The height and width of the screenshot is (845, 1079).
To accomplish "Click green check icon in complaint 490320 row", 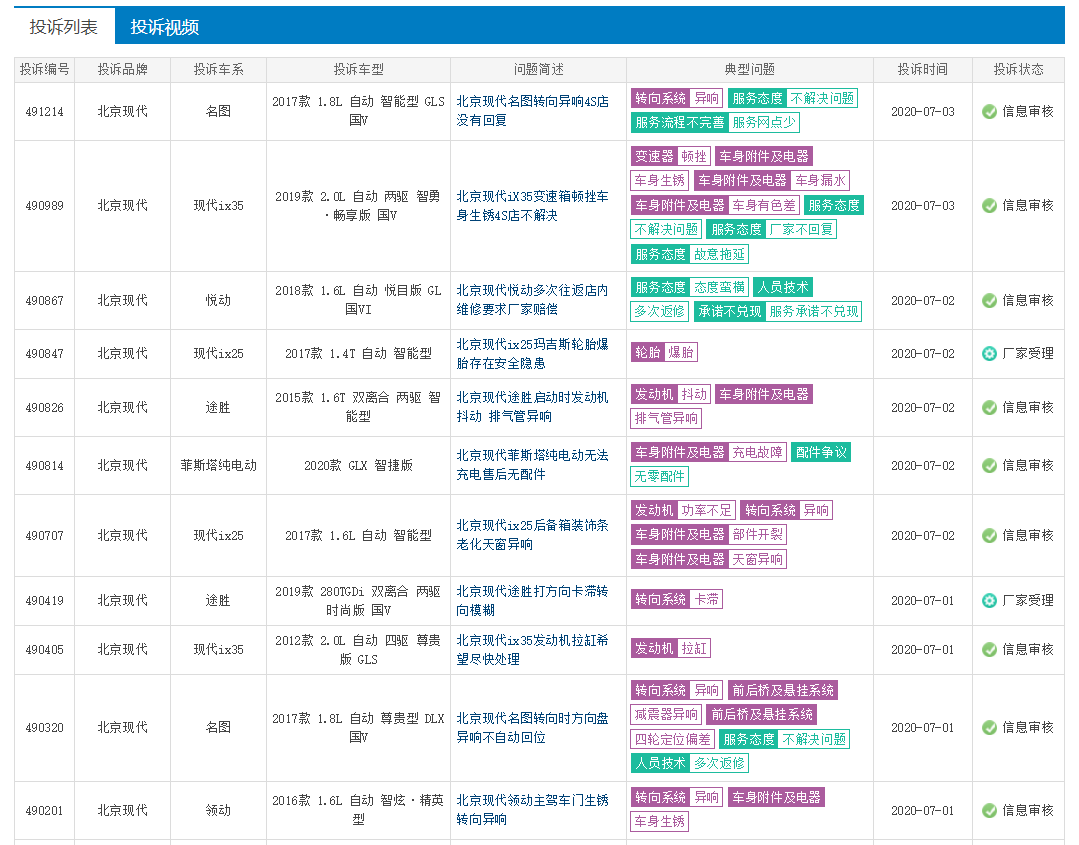I will pos(989,727).
